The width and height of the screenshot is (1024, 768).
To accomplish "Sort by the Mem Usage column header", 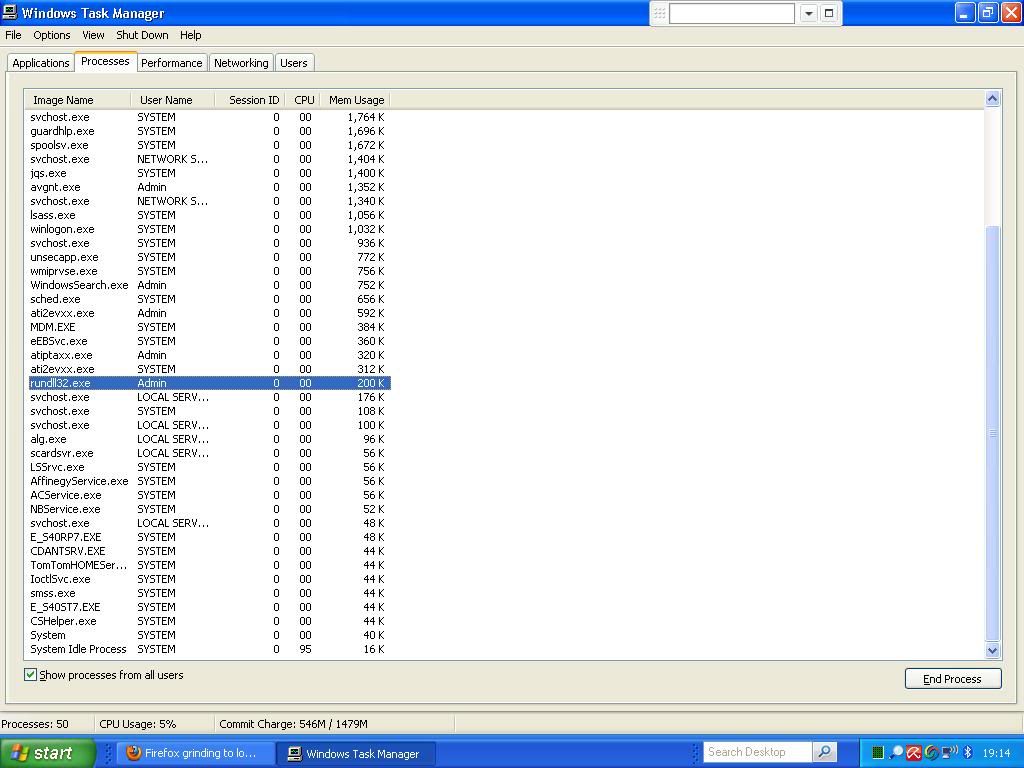I will [x=356, y=100].
